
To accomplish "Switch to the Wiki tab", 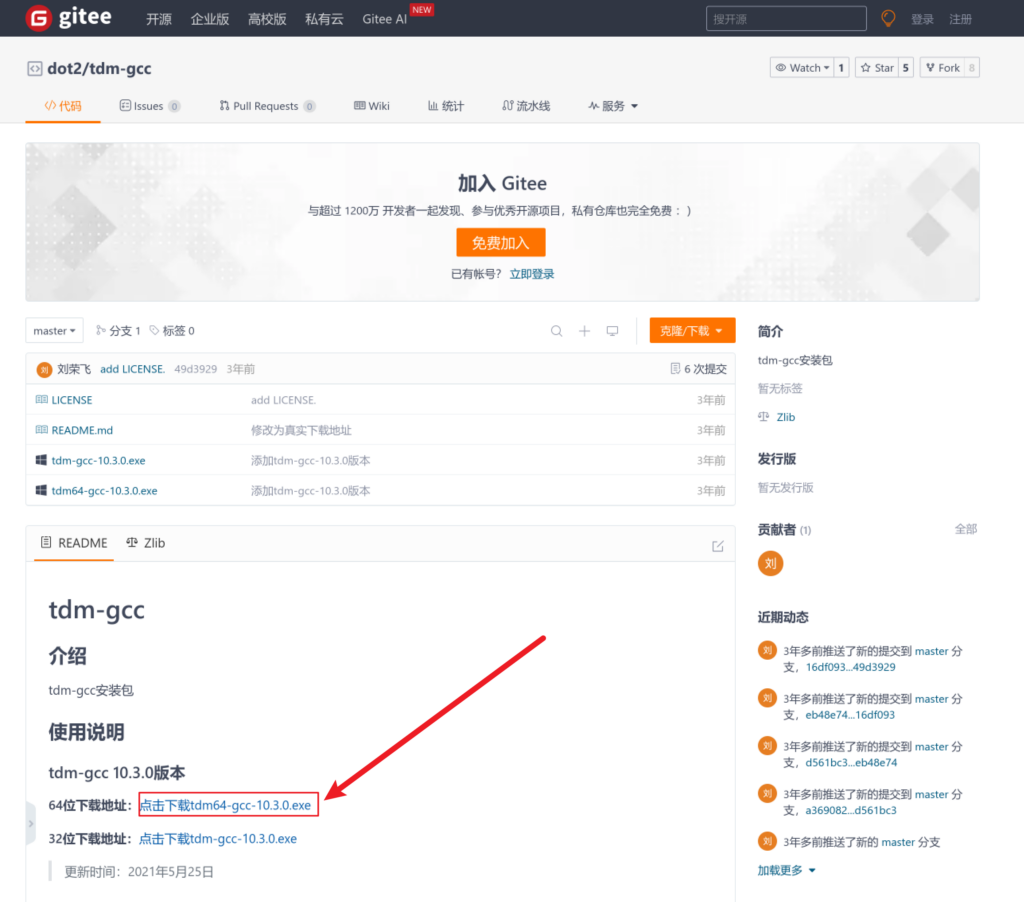I will tap(372, 106).
